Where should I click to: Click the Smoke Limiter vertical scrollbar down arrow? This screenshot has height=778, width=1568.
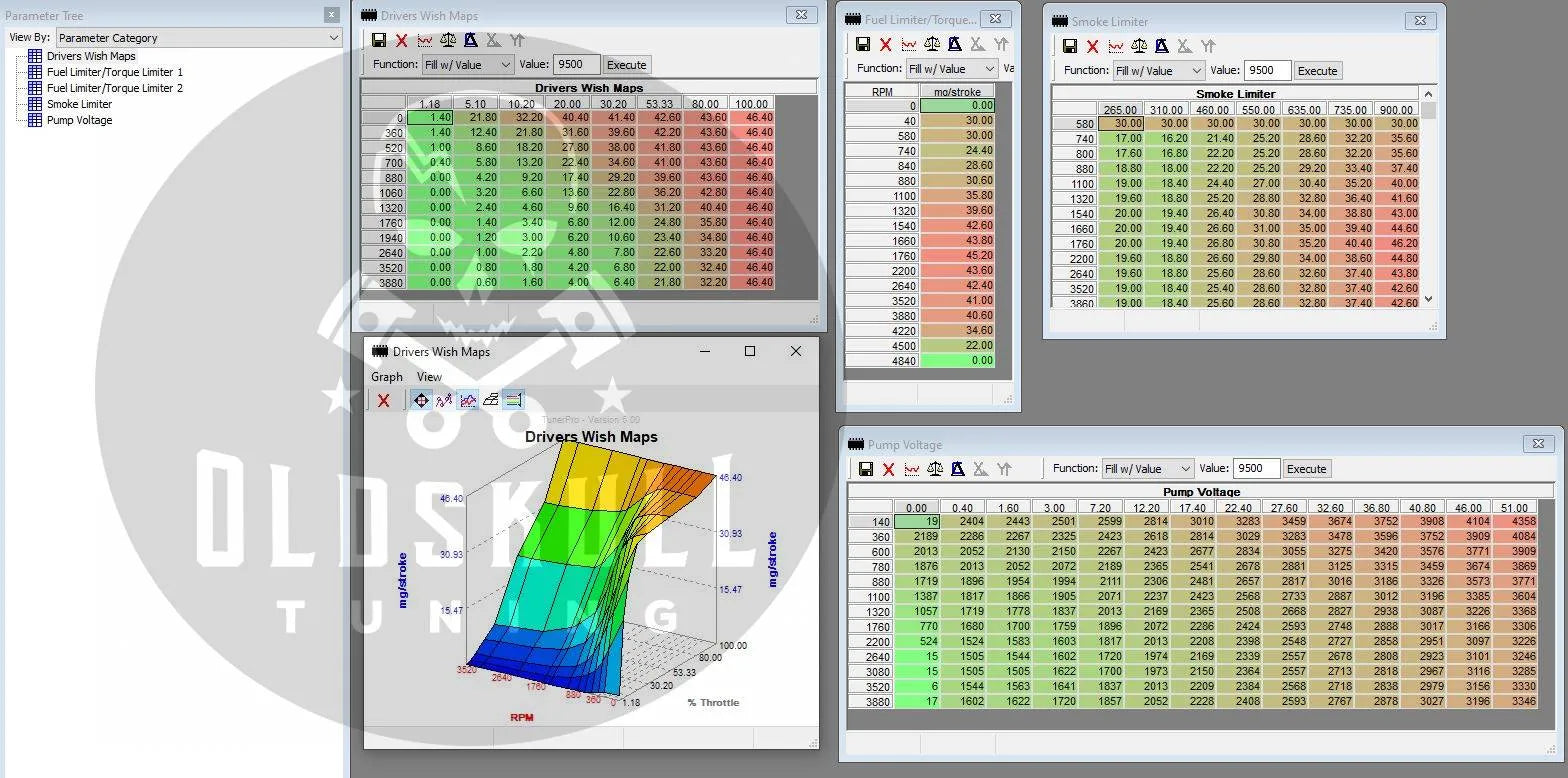pos(1428,298)
